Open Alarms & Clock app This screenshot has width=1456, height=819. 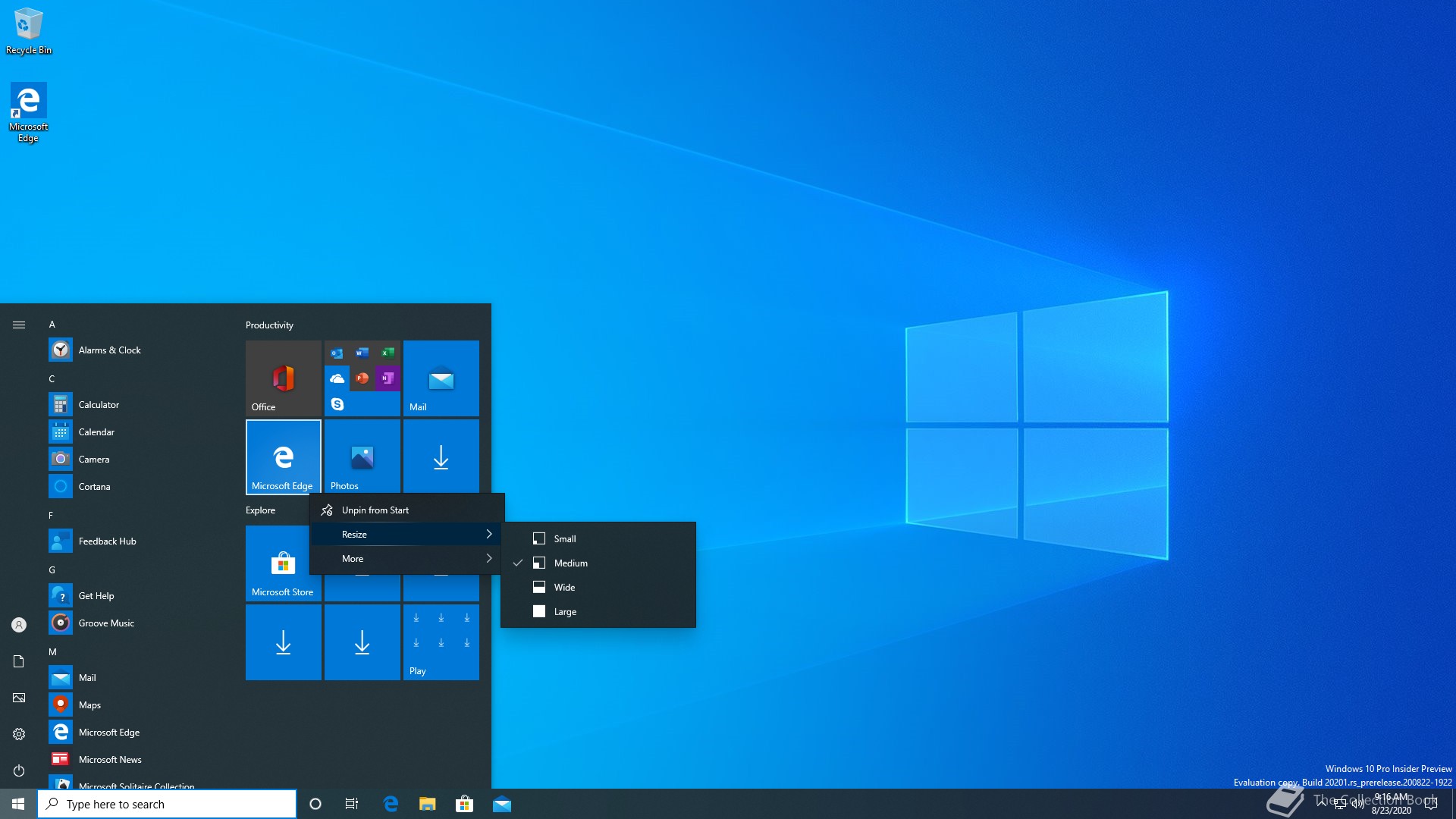pyautogui.click(x=136, y=350)
